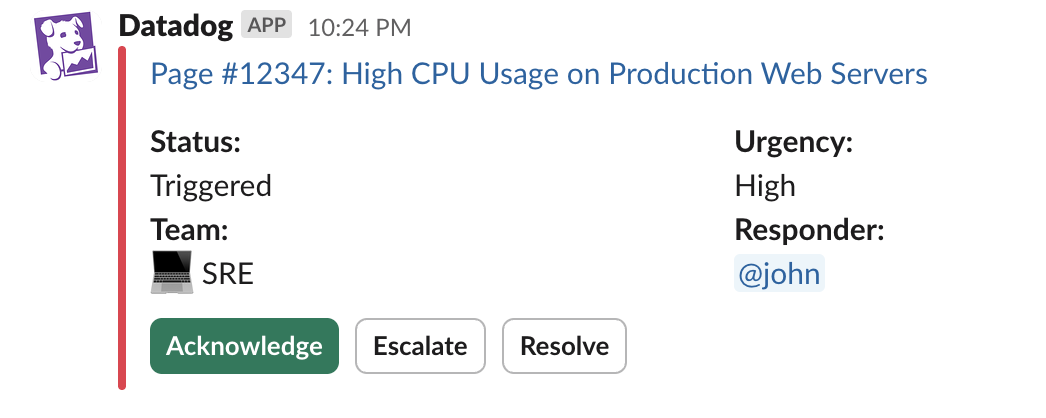
Task: Click the Urgency field label
Action: tap(794, 142)
